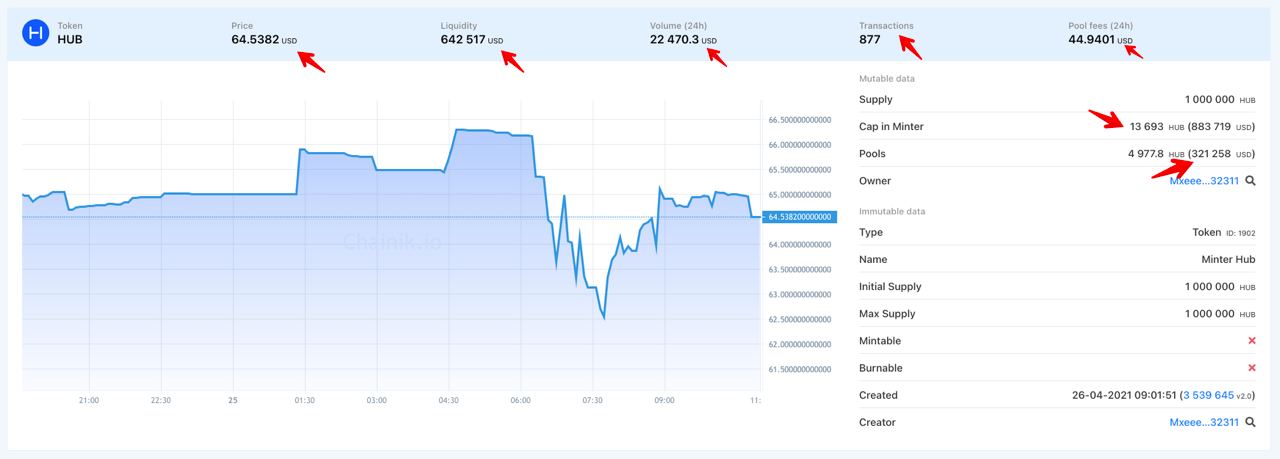Viewport: 1280px width, 459px height.
Task: Click the Minter Hub name value
Action: point(1228,259)
